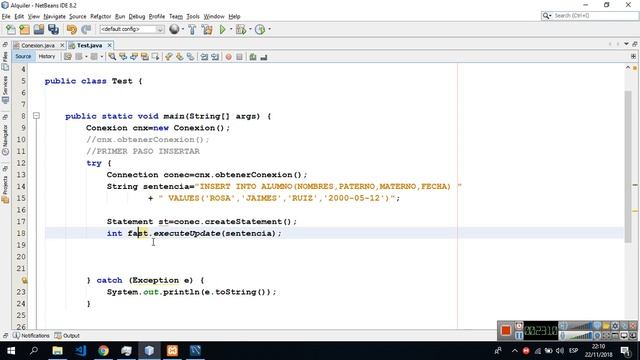Open the default config combo box
Viewport: 640px width, 360px height.
click(131, 29)
